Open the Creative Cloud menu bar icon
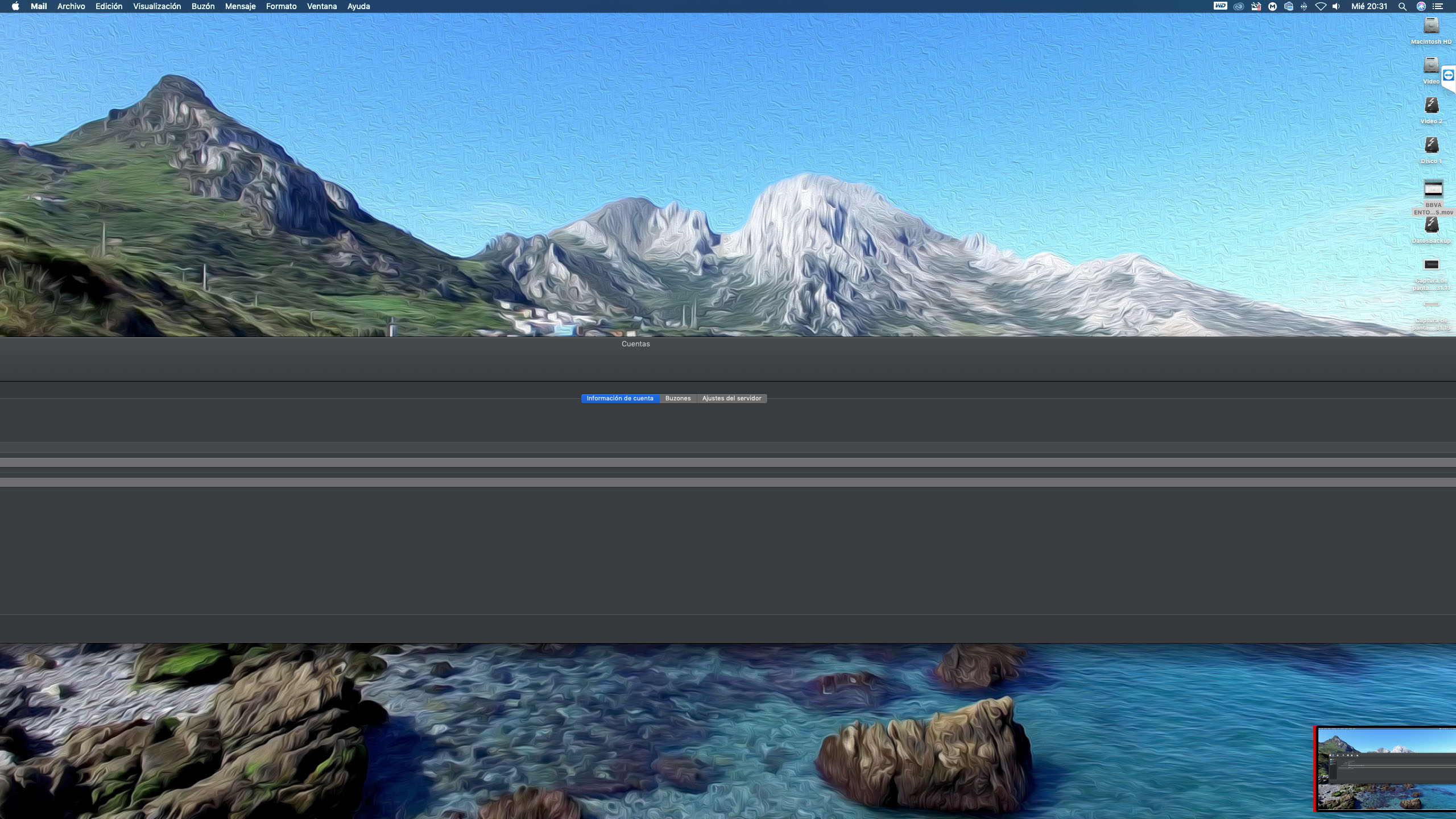This screenshot has width=1456, height=819. coord(1238,6)
